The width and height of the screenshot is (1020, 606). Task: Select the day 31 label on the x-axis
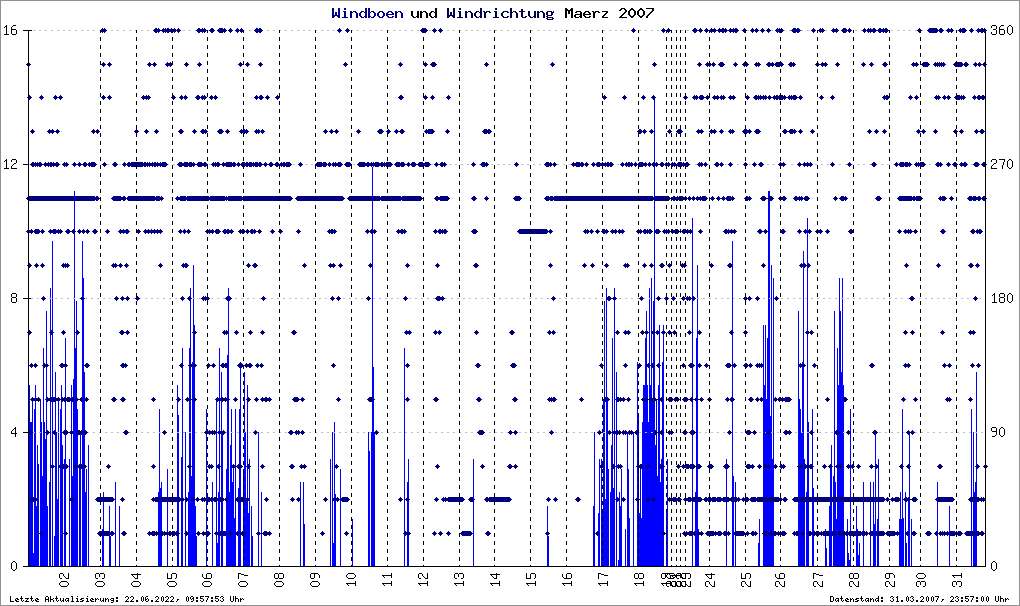(x=956, y=579)
